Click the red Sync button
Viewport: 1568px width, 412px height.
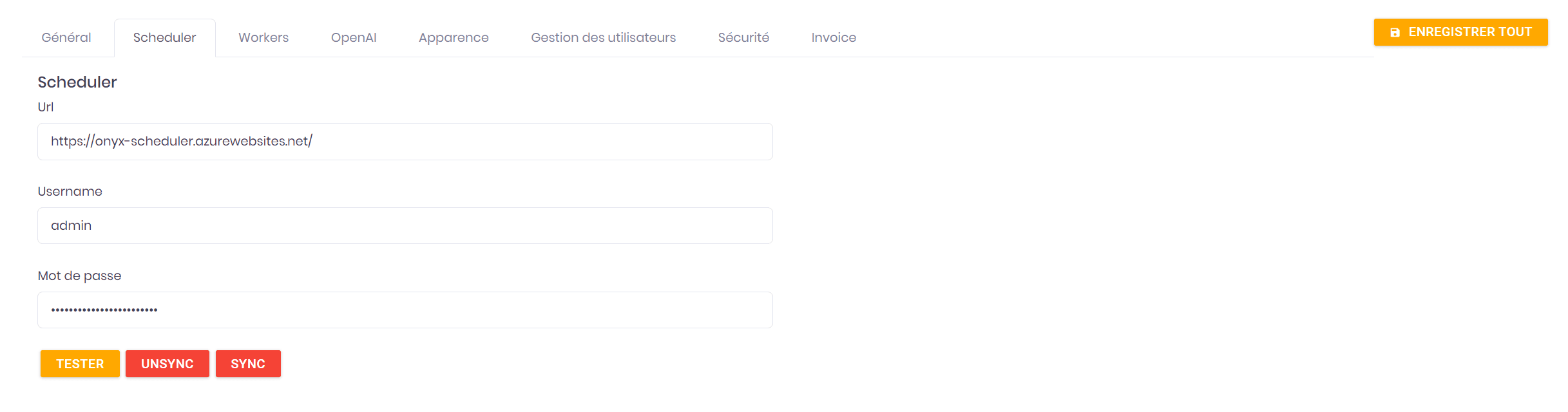click(248, 364)
